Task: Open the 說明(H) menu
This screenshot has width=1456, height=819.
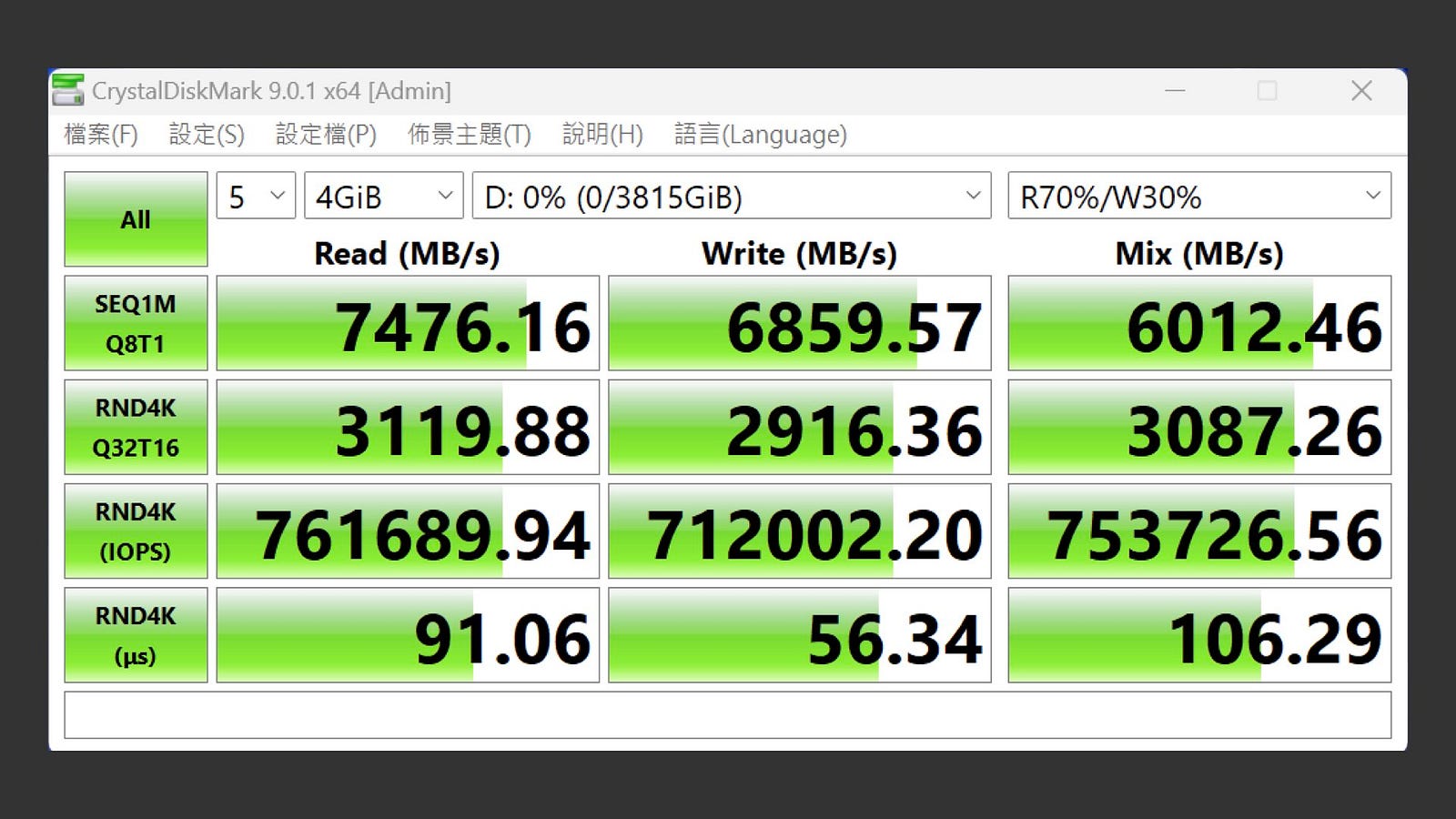Action: coord(602,135)
